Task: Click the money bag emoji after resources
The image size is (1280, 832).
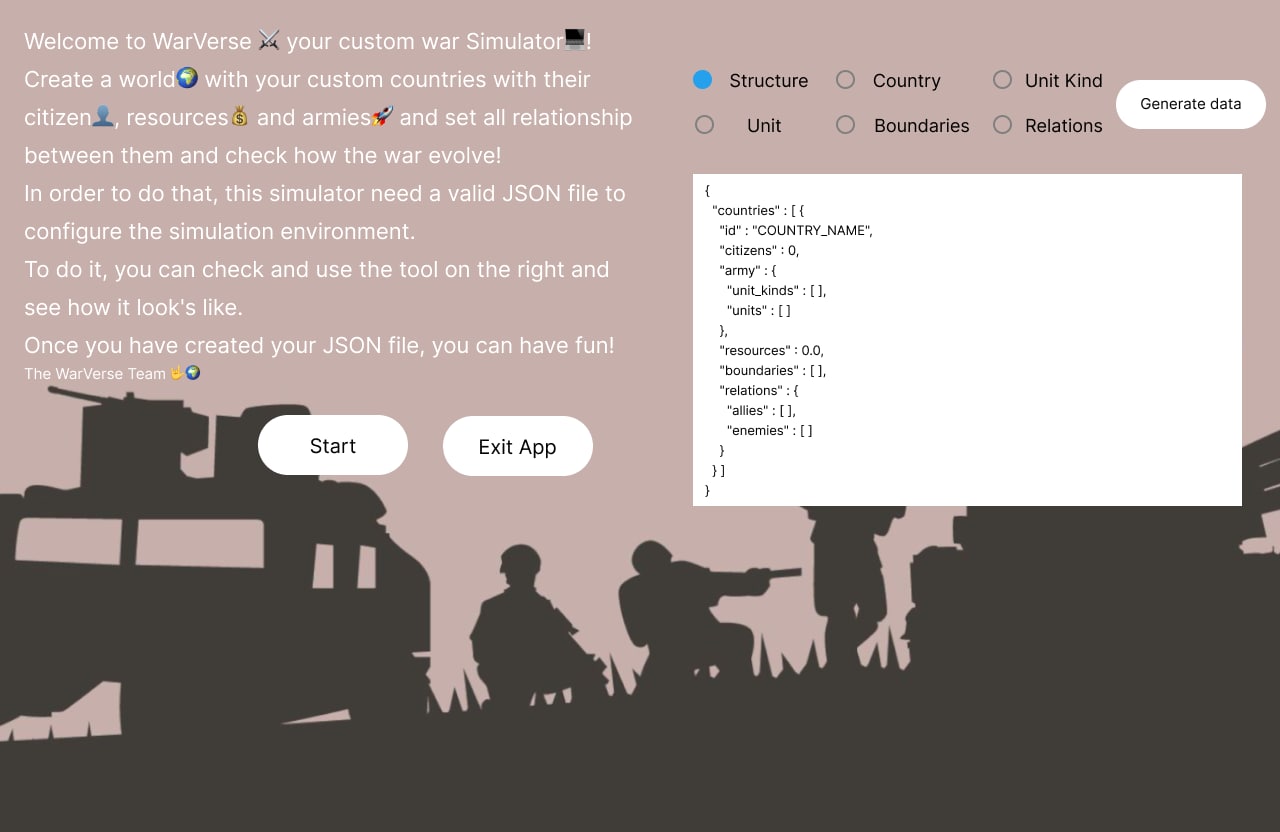Action: 240,116
